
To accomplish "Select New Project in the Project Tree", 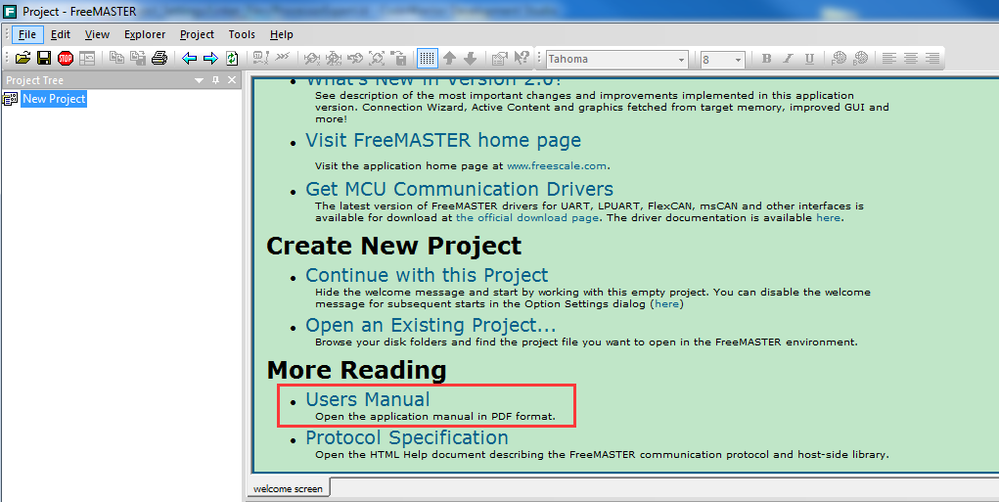I will [x=54, y=99].
